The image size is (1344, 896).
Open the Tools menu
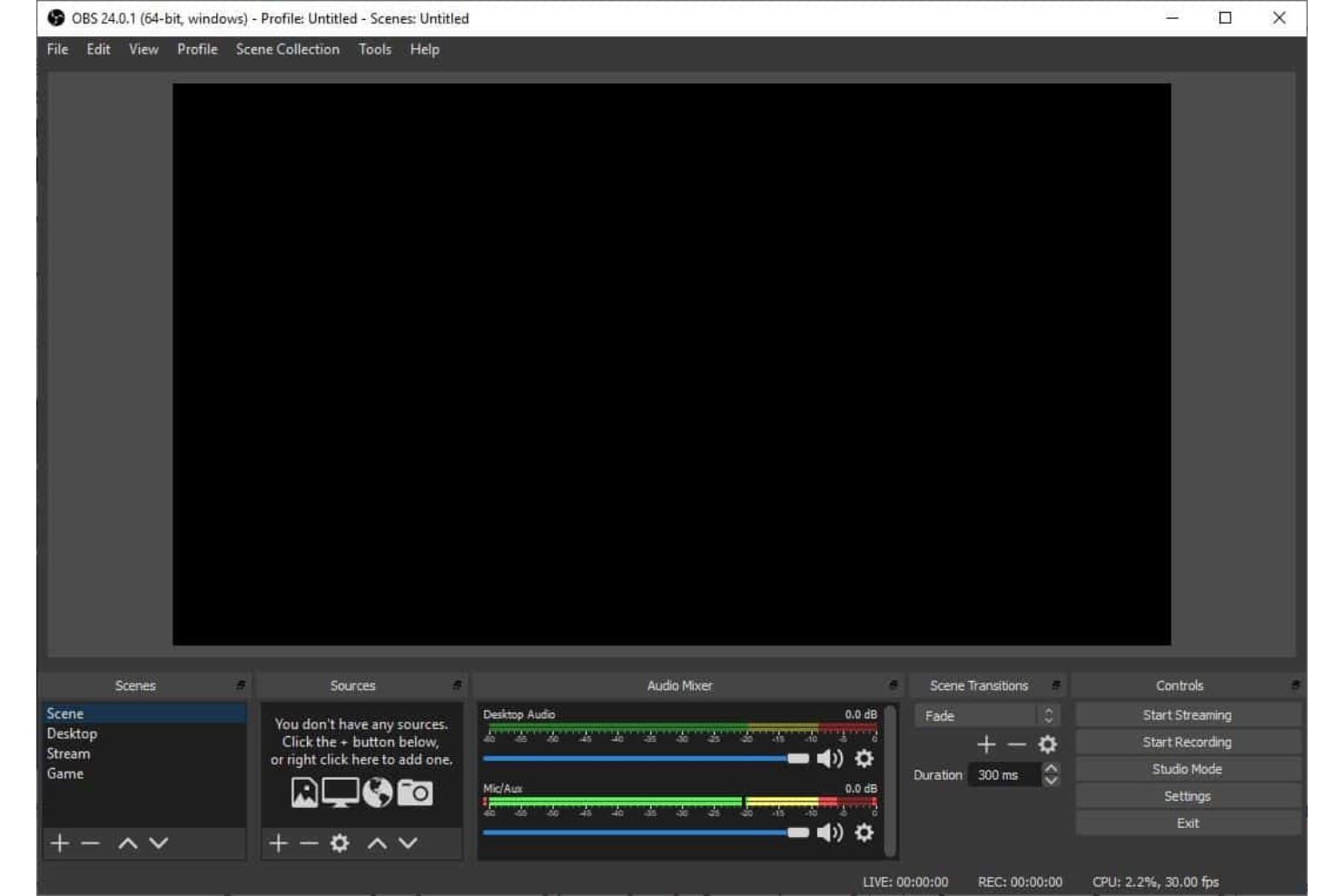tap(374, 49)
